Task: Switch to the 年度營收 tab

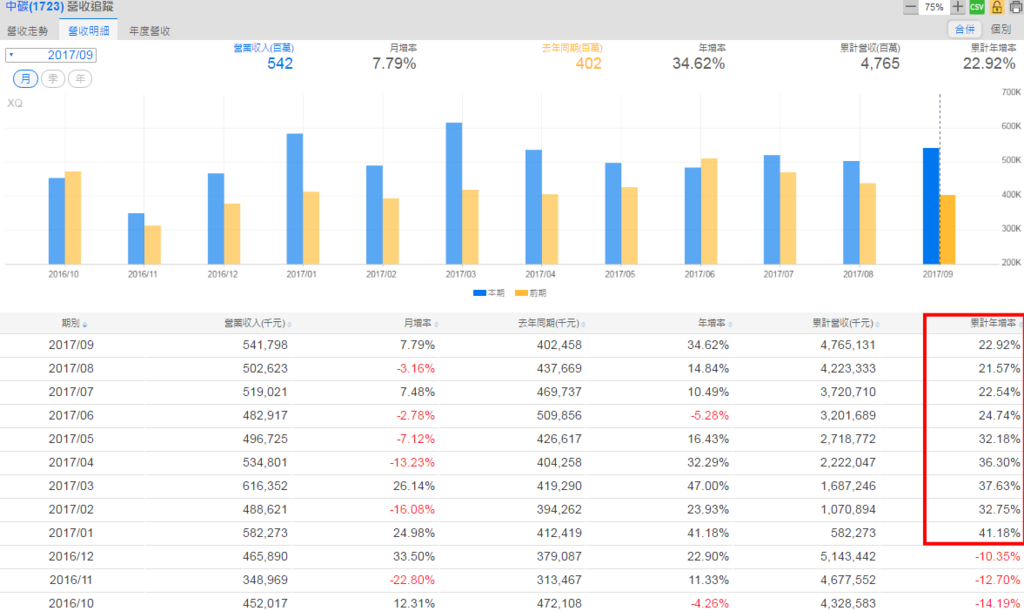Action: (x=150, y=31)
